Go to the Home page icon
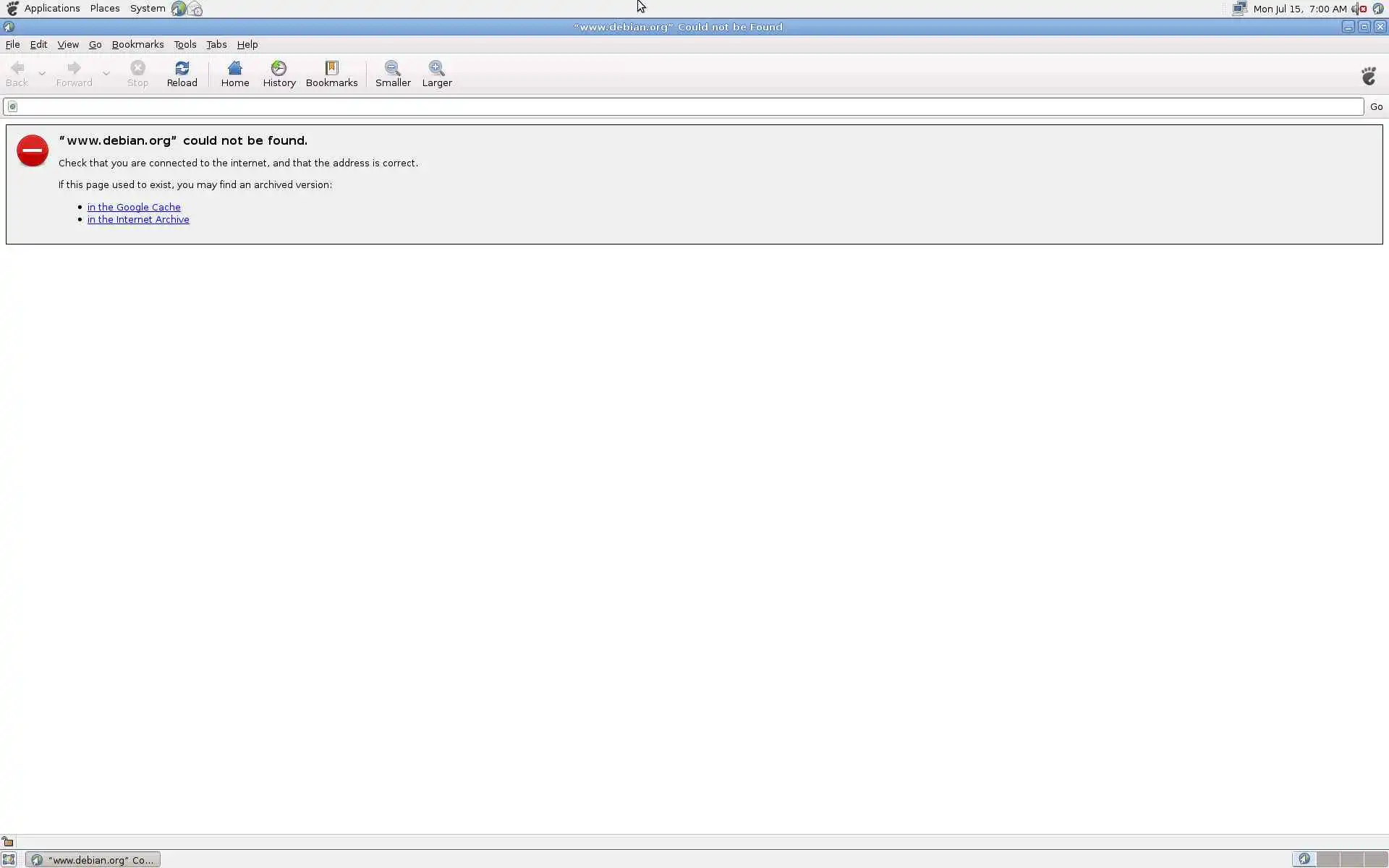This screenshot has width=1389, height=868. pyautogui.click(x=234, y=74)
